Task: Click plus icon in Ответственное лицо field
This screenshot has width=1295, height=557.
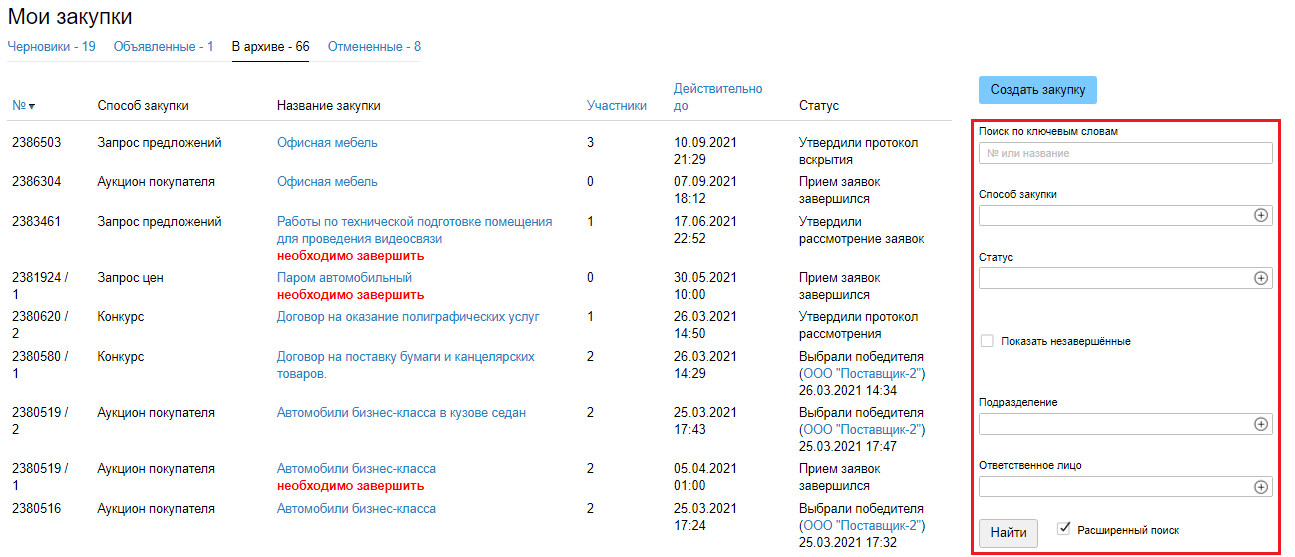Action: click(x=1261, y=487)
